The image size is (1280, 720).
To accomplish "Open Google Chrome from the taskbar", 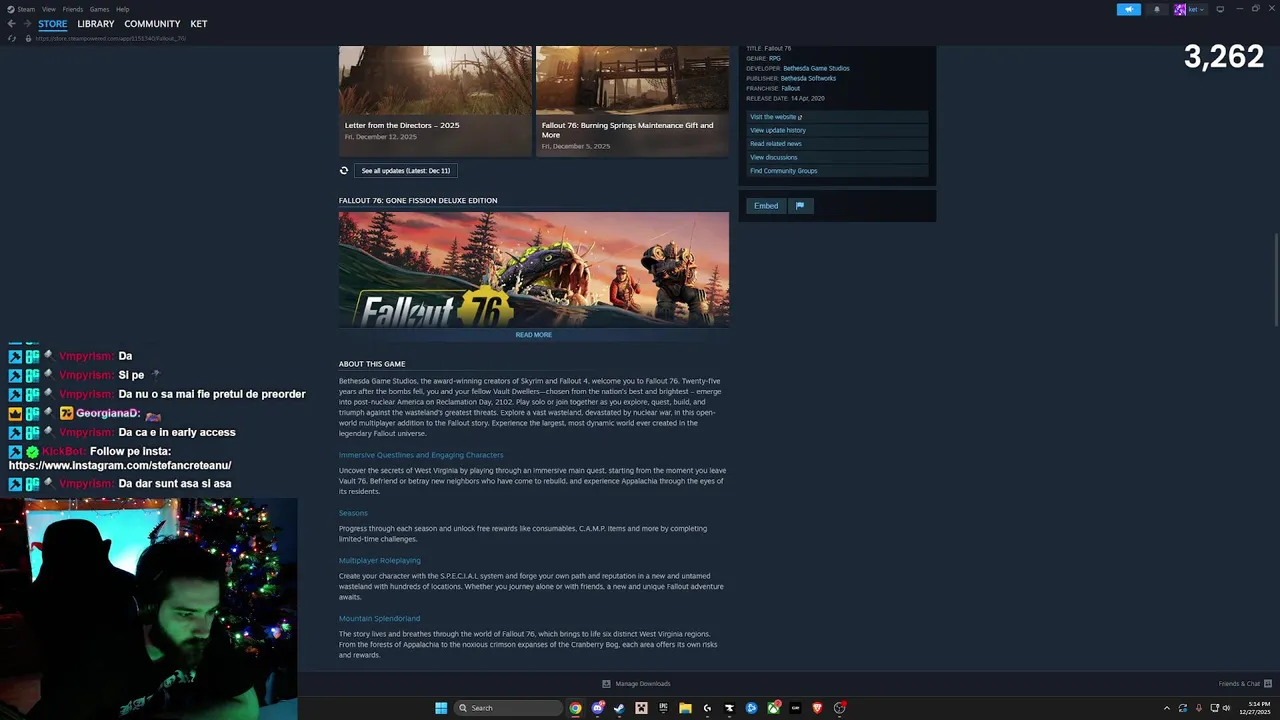I will click(575, 708).
